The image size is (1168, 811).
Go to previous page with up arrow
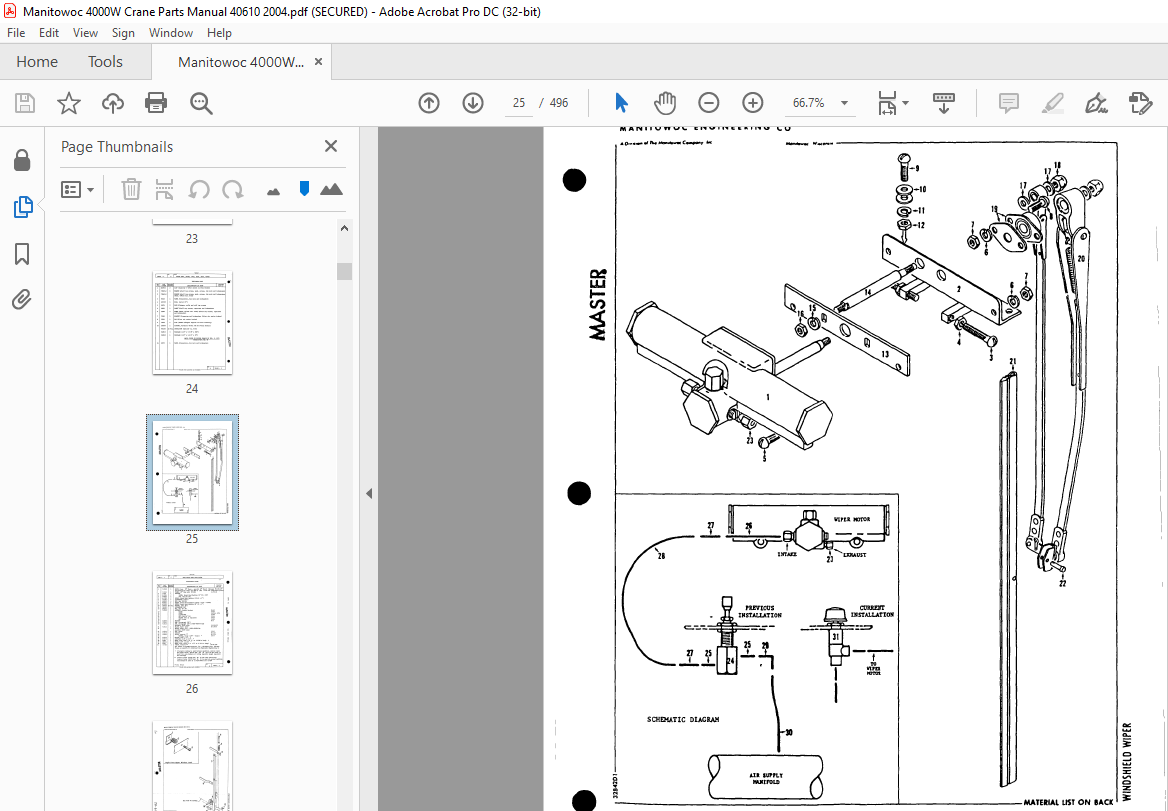pos(428,103)
